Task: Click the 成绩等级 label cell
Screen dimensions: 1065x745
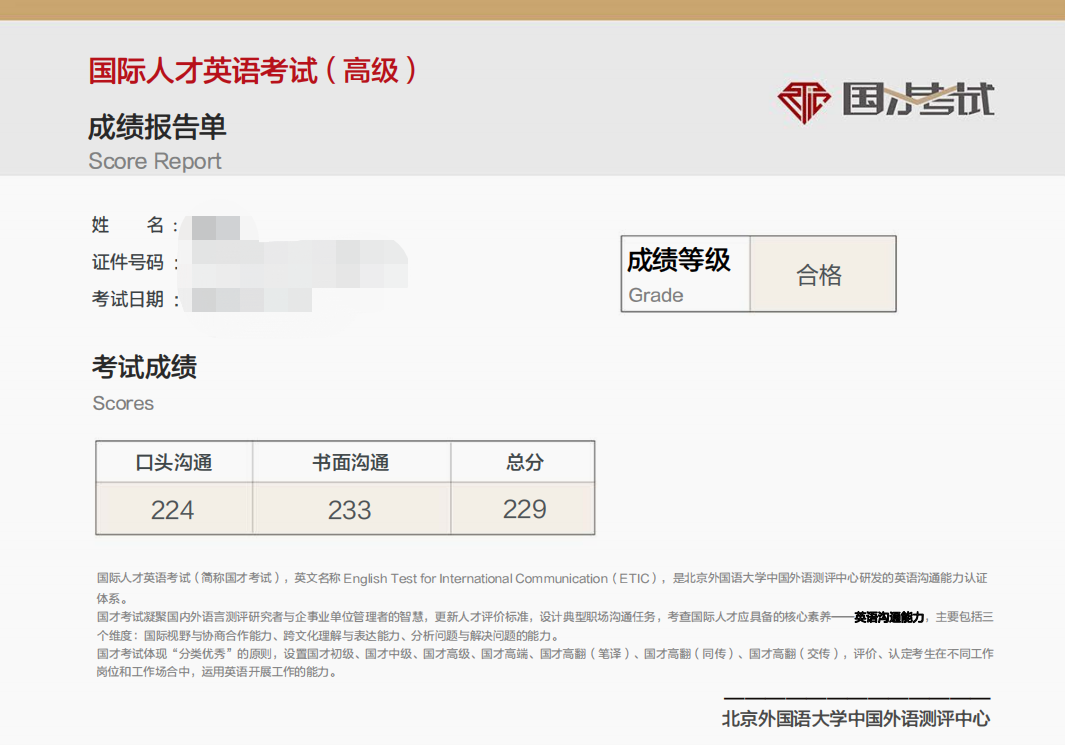Action: 685,274
